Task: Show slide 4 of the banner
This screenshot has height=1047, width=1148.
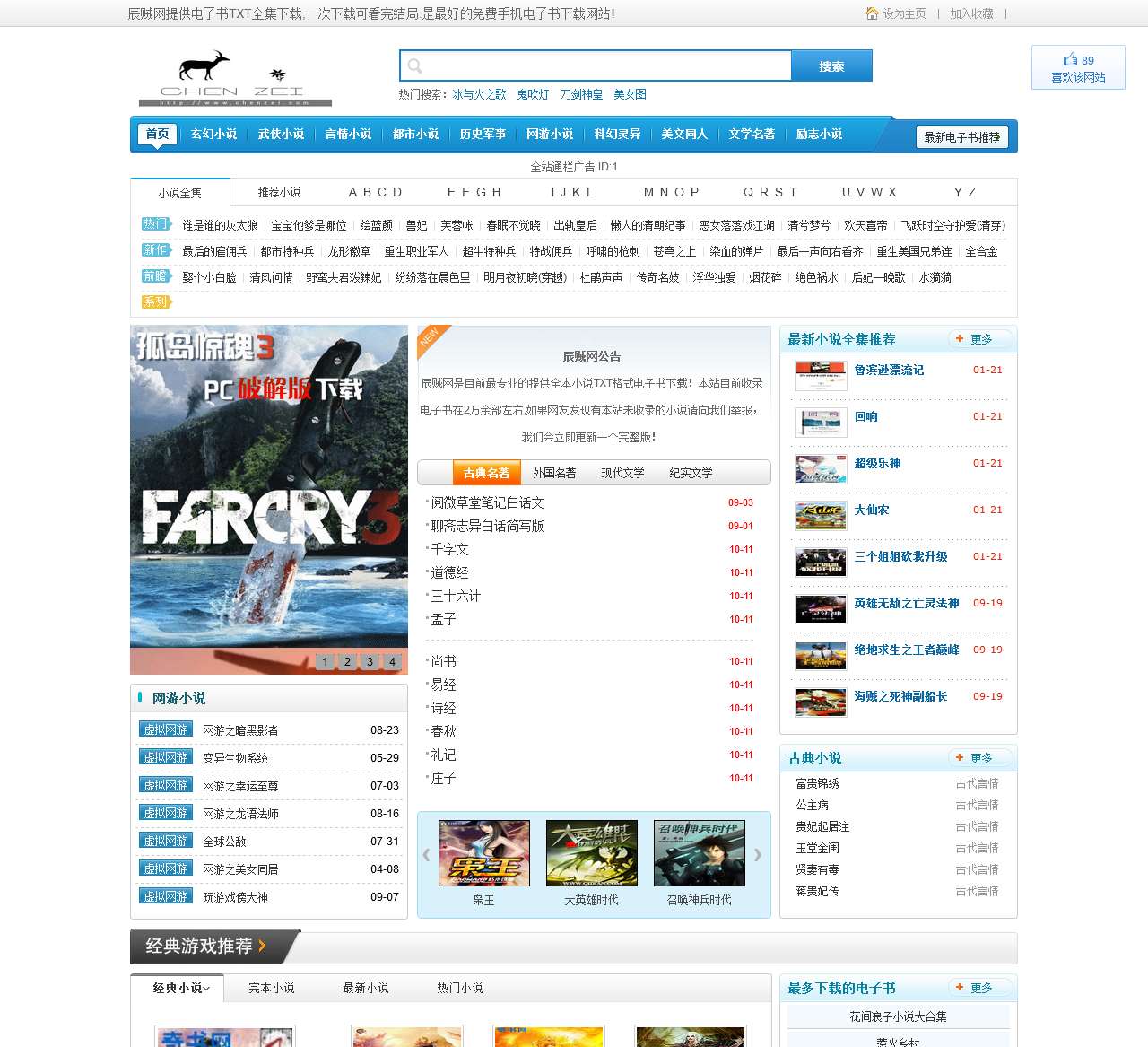Action: pos(392,662)
